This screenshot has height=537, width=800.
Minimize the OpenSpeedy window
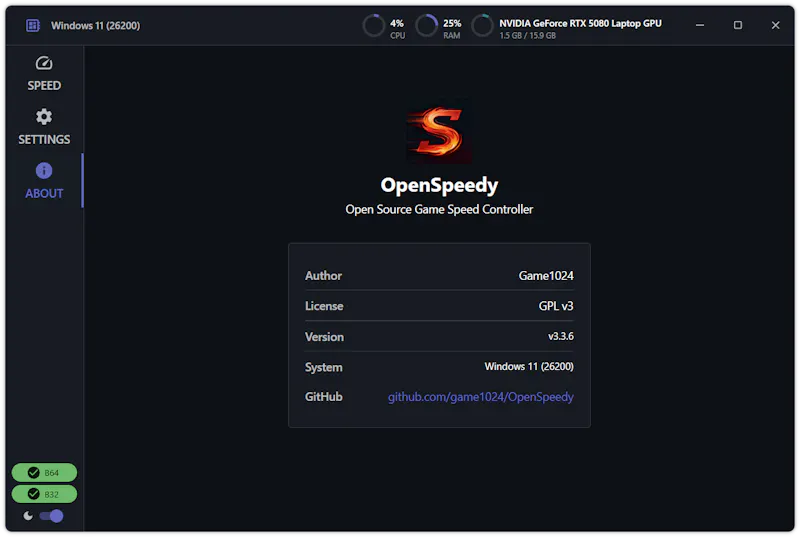(700, 25)
